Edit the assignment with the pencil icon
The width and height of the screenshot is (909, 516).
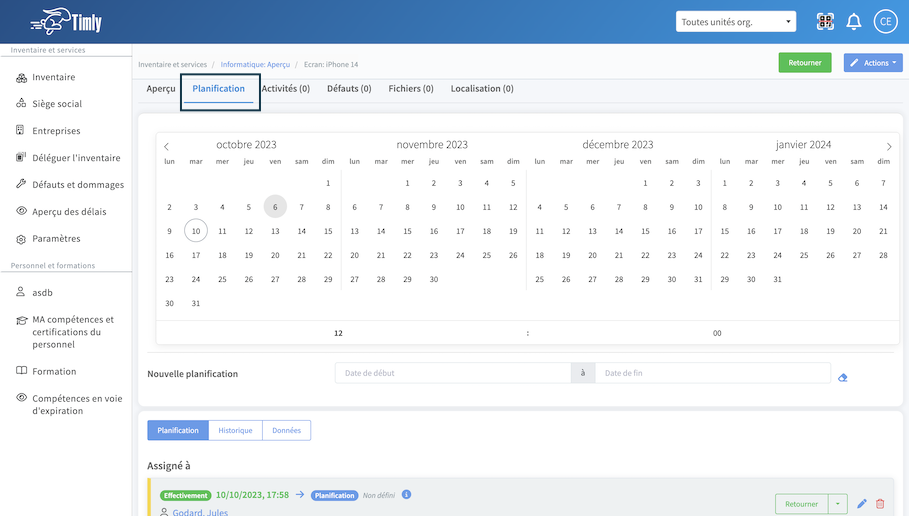point(862,504)
